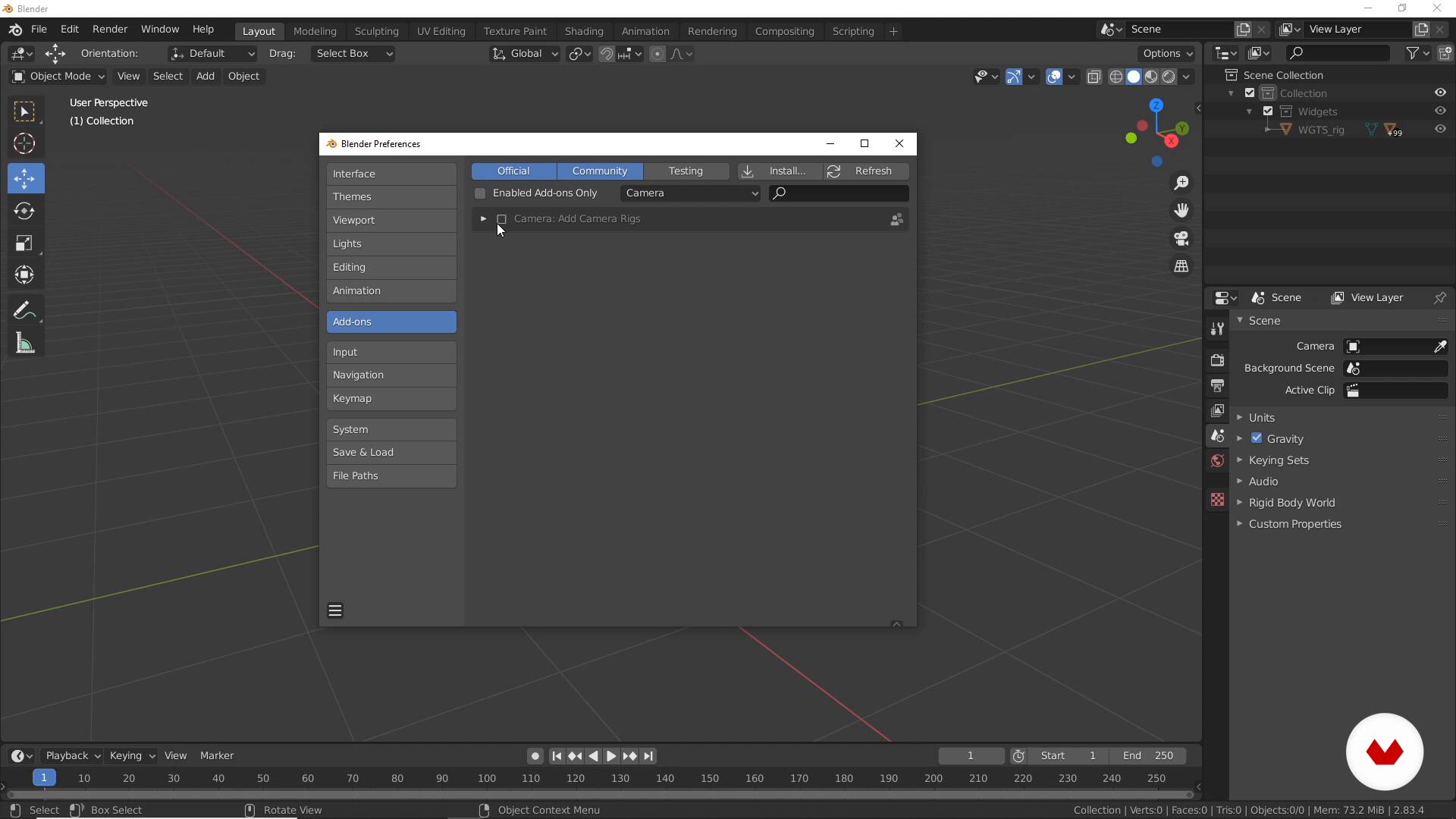Hide WGTS_rig with its eye icon
Screen dimensions: 1456x819
1440,129
